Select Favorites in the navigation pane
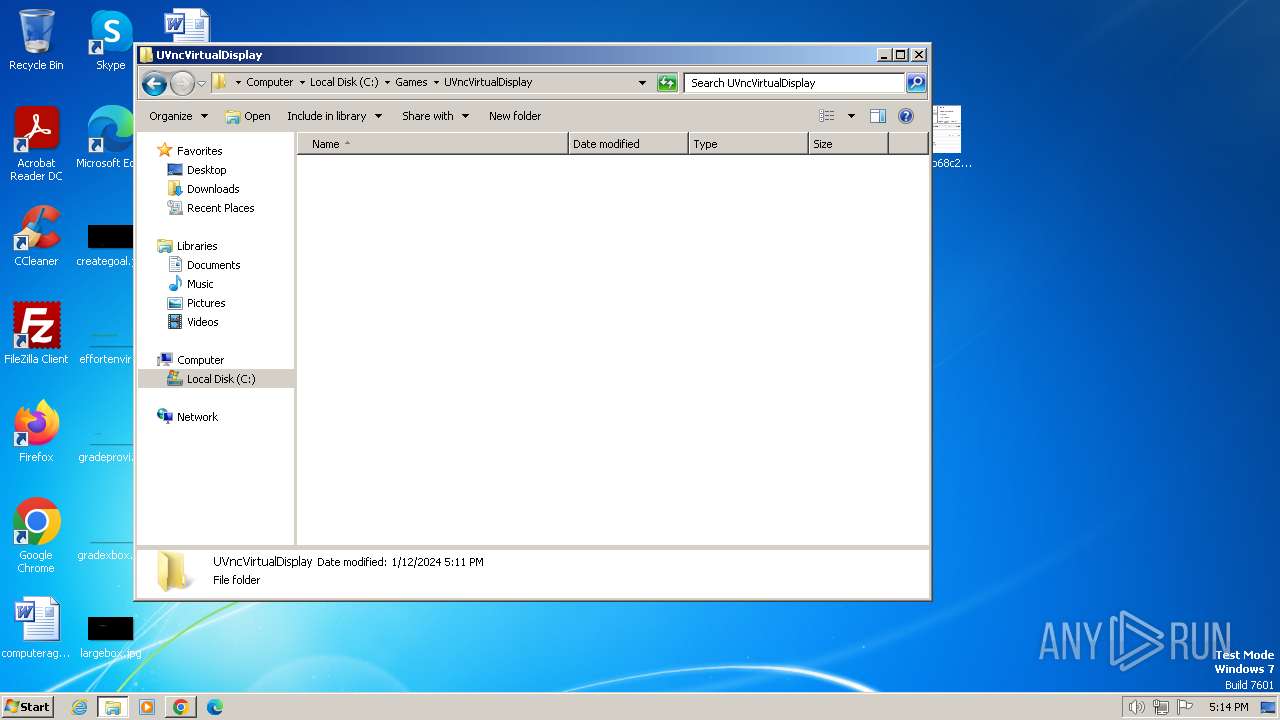 pos(199,151)
